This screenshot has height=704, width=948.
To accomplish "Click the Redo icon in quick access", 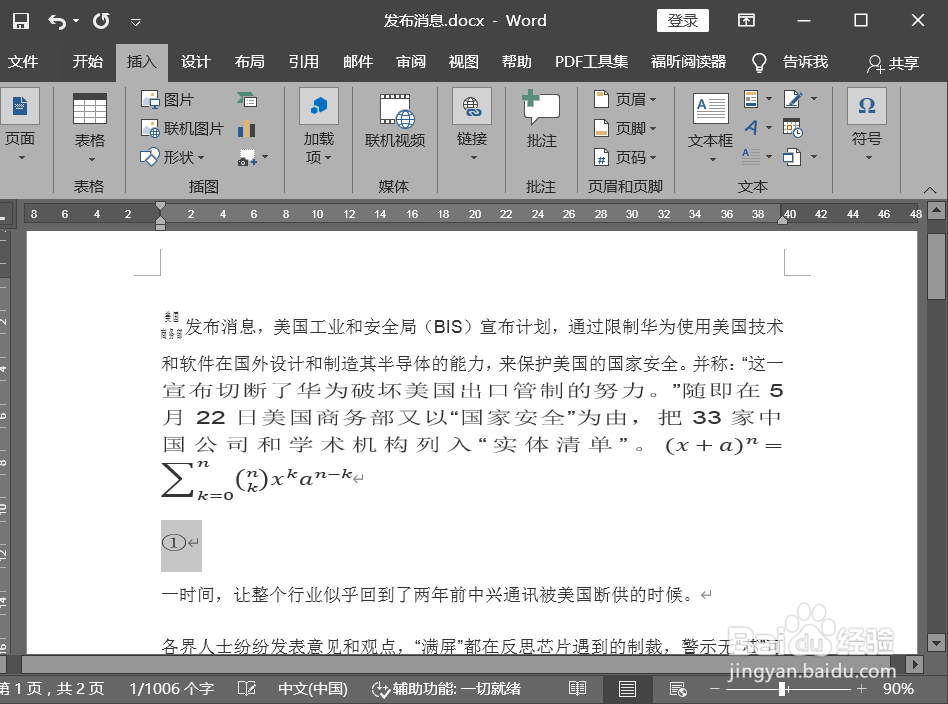I will [x=101, y=21].
